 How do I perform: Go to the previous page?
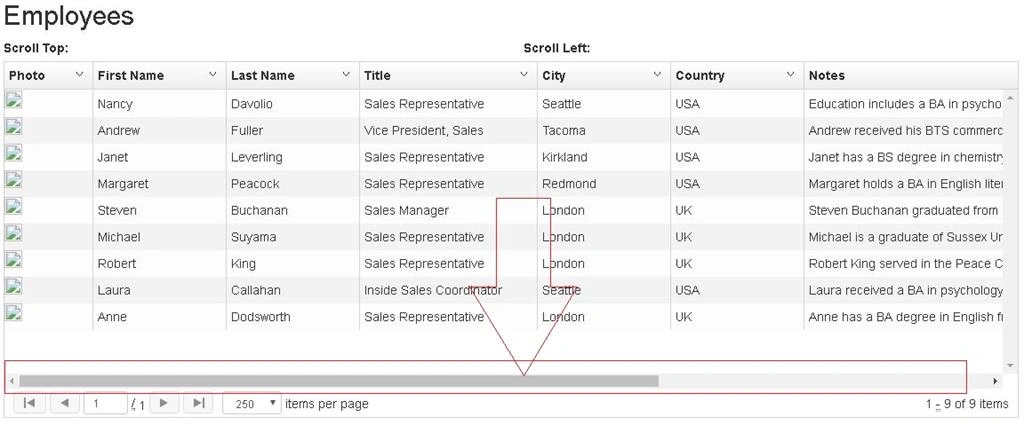[64, 403]
